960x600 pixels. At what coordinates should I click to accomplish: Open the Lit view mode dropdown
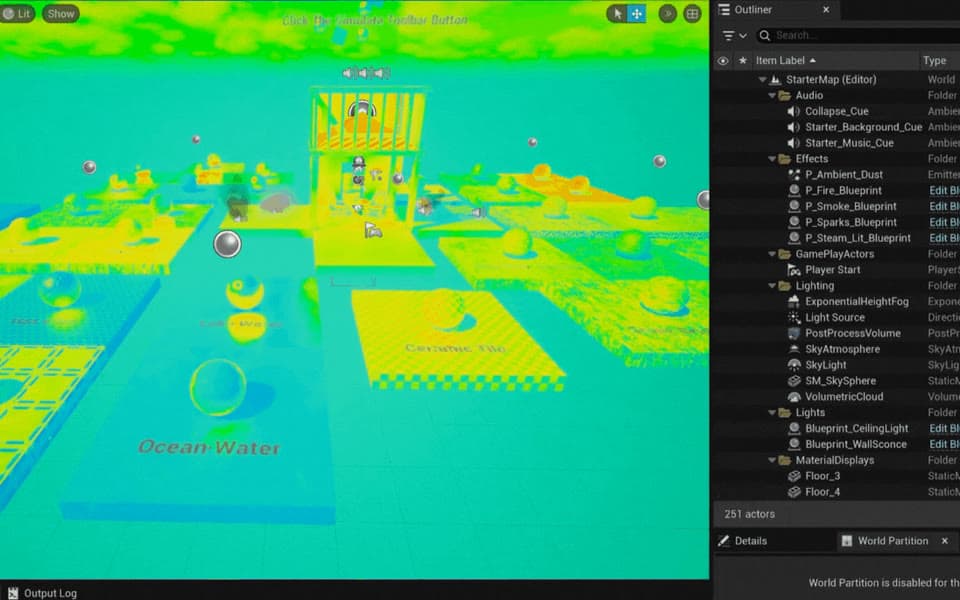pyautogui.click(x=17, y=13)
